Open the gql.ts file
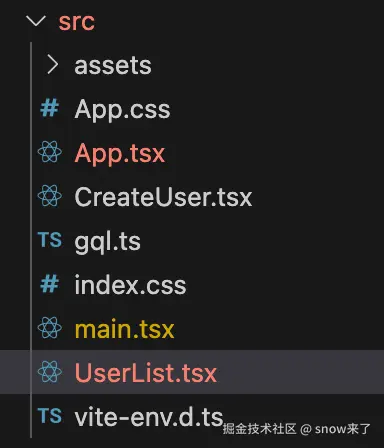This screenshot has height=448, width=384. point(108,242)
